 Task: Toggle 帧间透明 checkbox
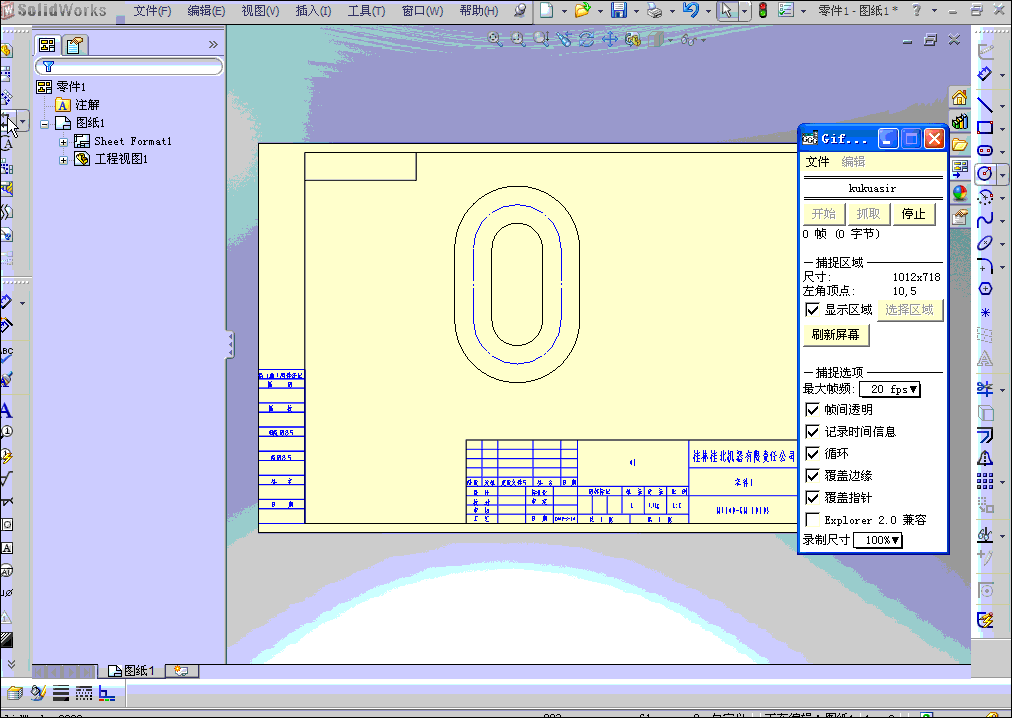click(x=813, y=410)
